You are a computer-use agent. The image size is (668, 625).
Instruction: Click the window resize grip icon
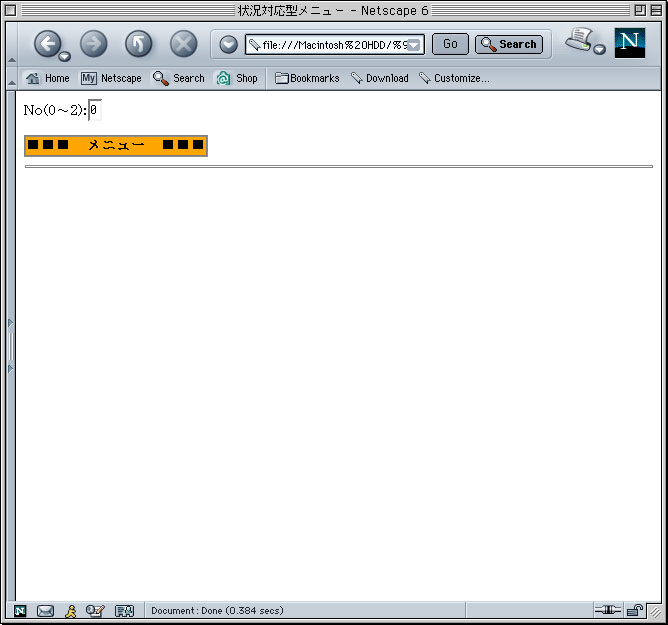point(655,612)
